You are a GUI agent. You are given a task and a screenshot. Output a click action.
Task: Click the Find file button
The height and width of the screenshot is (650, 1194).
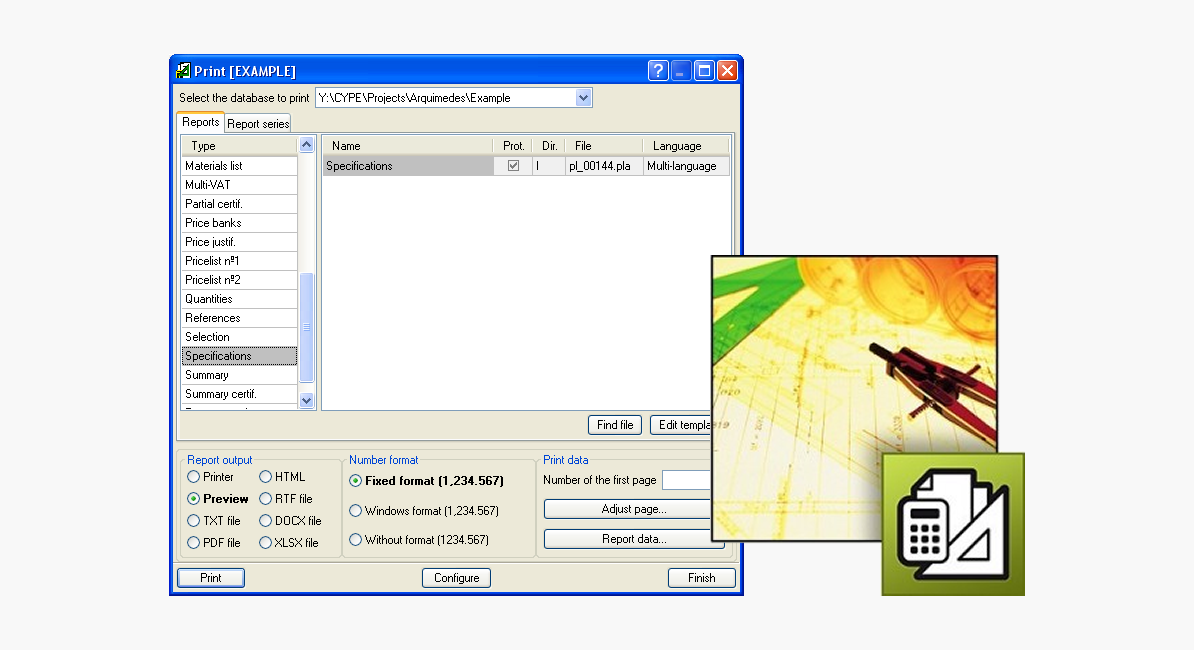pyautogui.click(x=615, y=425)
